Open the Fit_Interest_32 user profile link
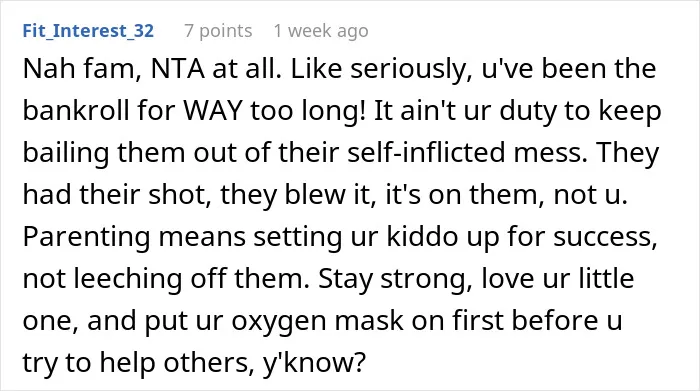 tap(88, 31)
